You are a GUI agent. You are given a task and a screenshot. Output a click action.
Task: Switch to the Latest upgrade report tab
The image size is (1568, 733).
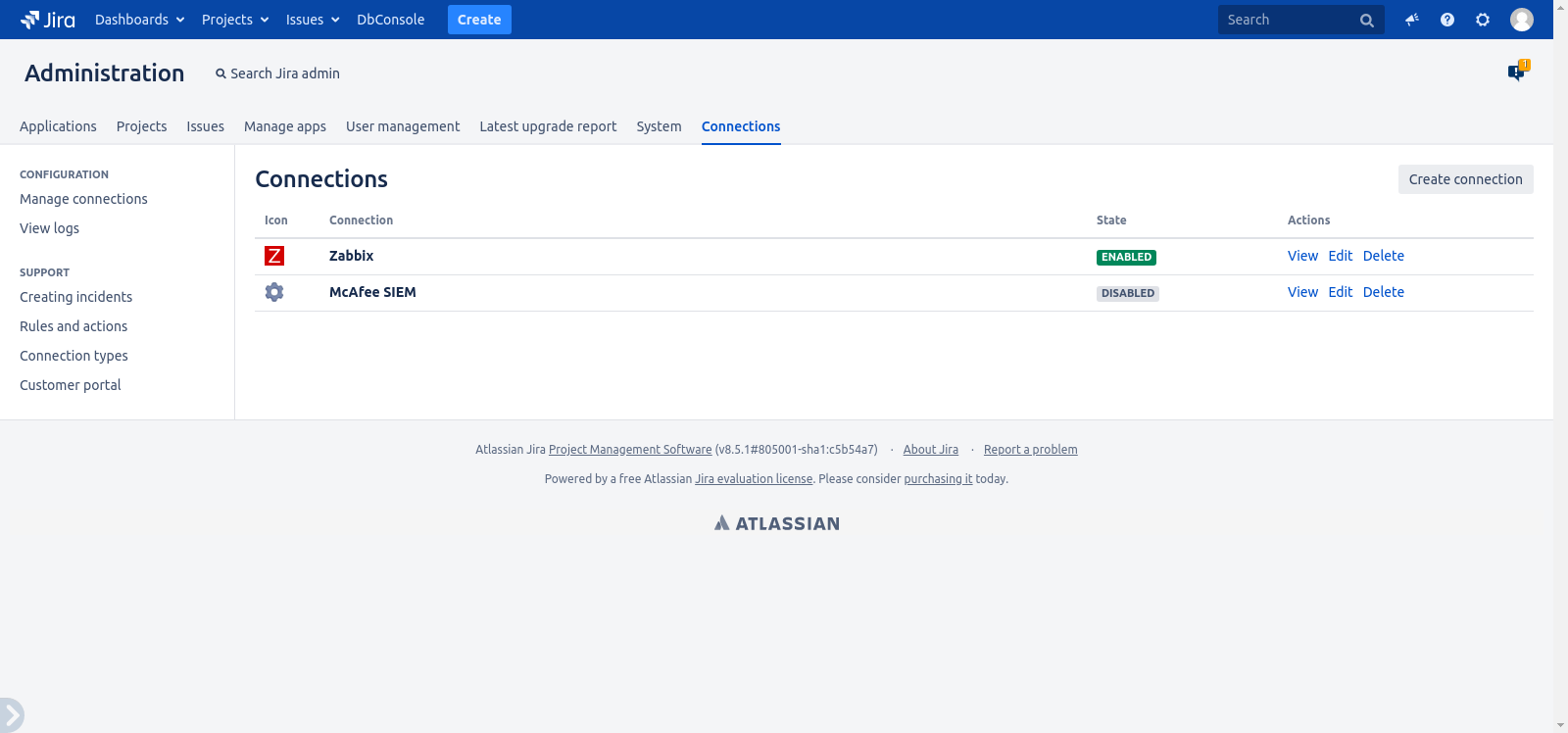point(548,126)
